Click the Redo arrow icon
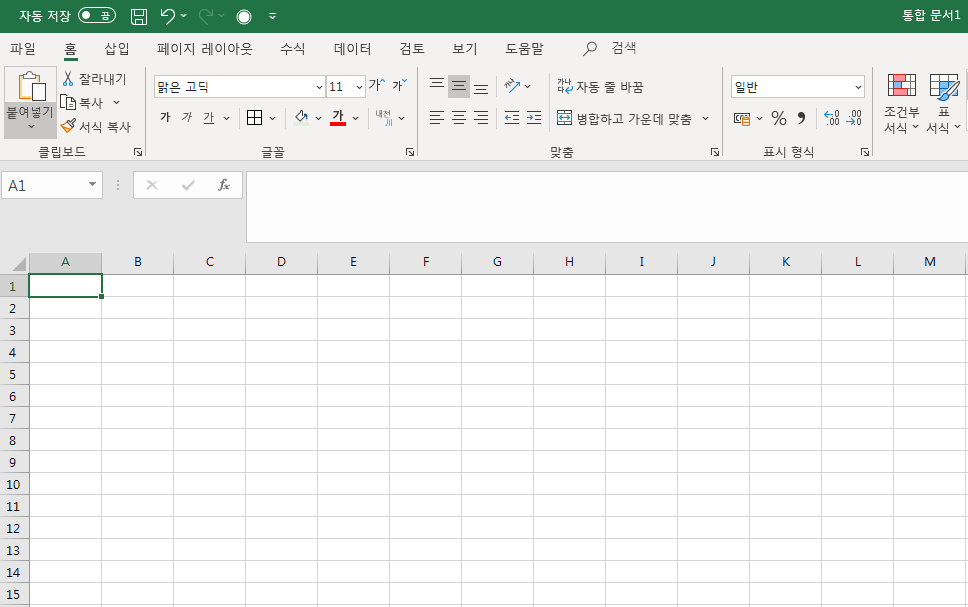Viewport: 968px width, 607px height. click(x=206, y=16)
